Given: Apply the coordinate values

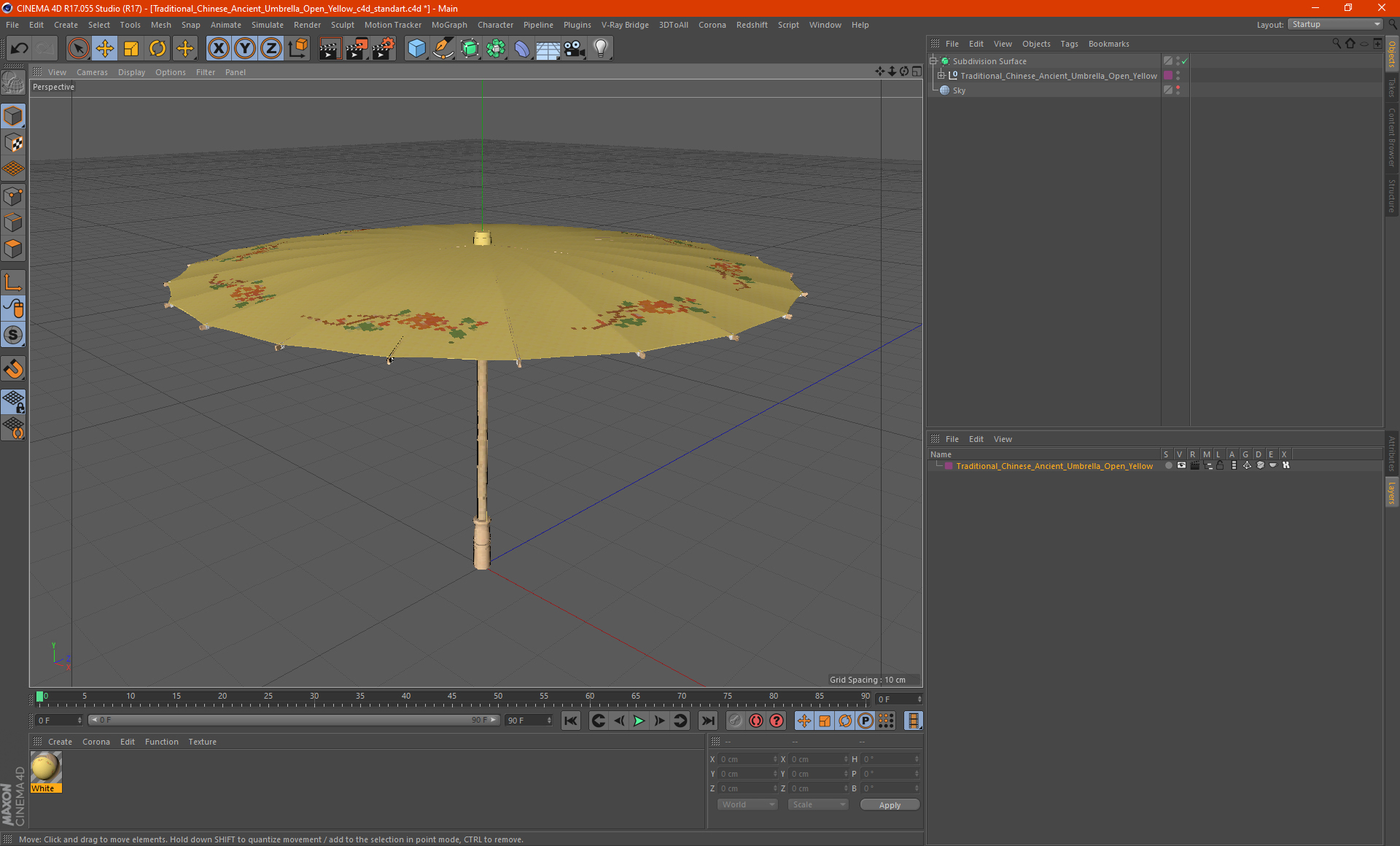Looking at the screenshot, I should pos(890,805).
